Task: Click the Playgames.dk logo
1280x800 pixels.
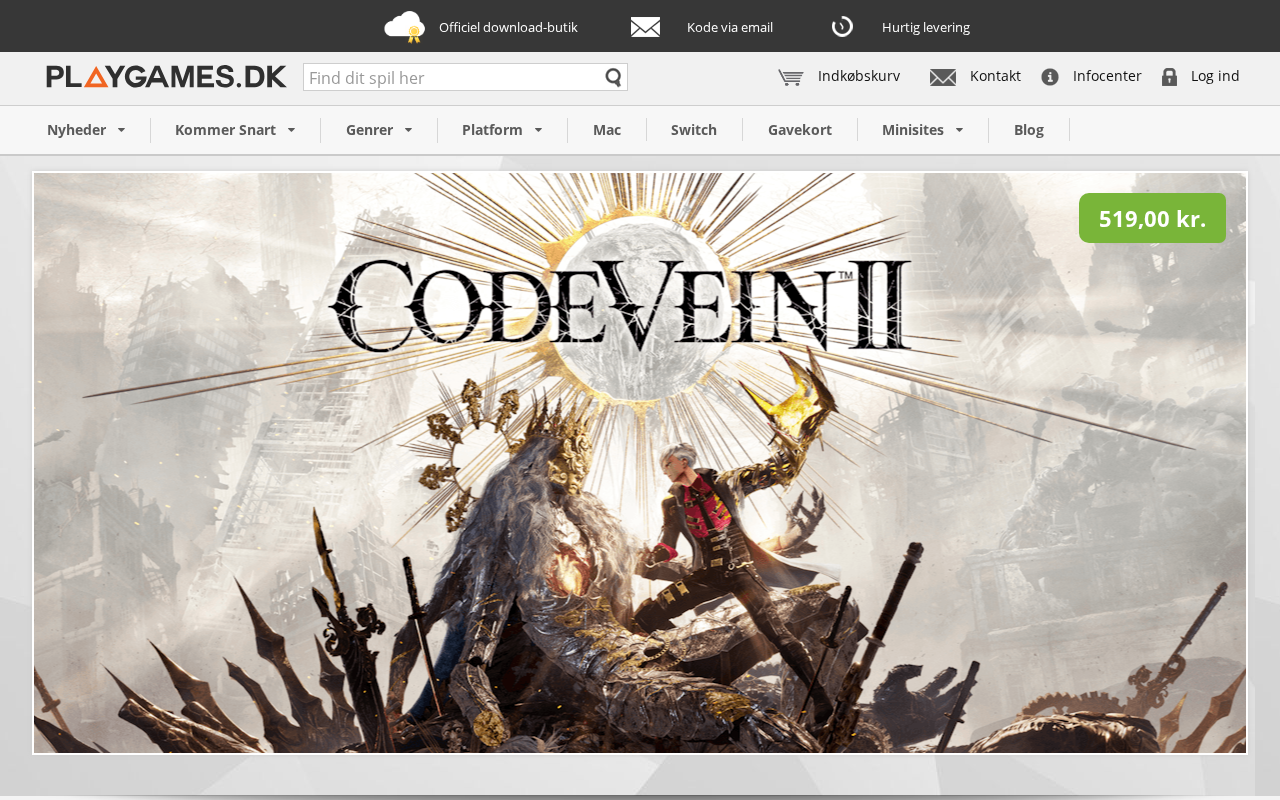Action: click(166, 77)
